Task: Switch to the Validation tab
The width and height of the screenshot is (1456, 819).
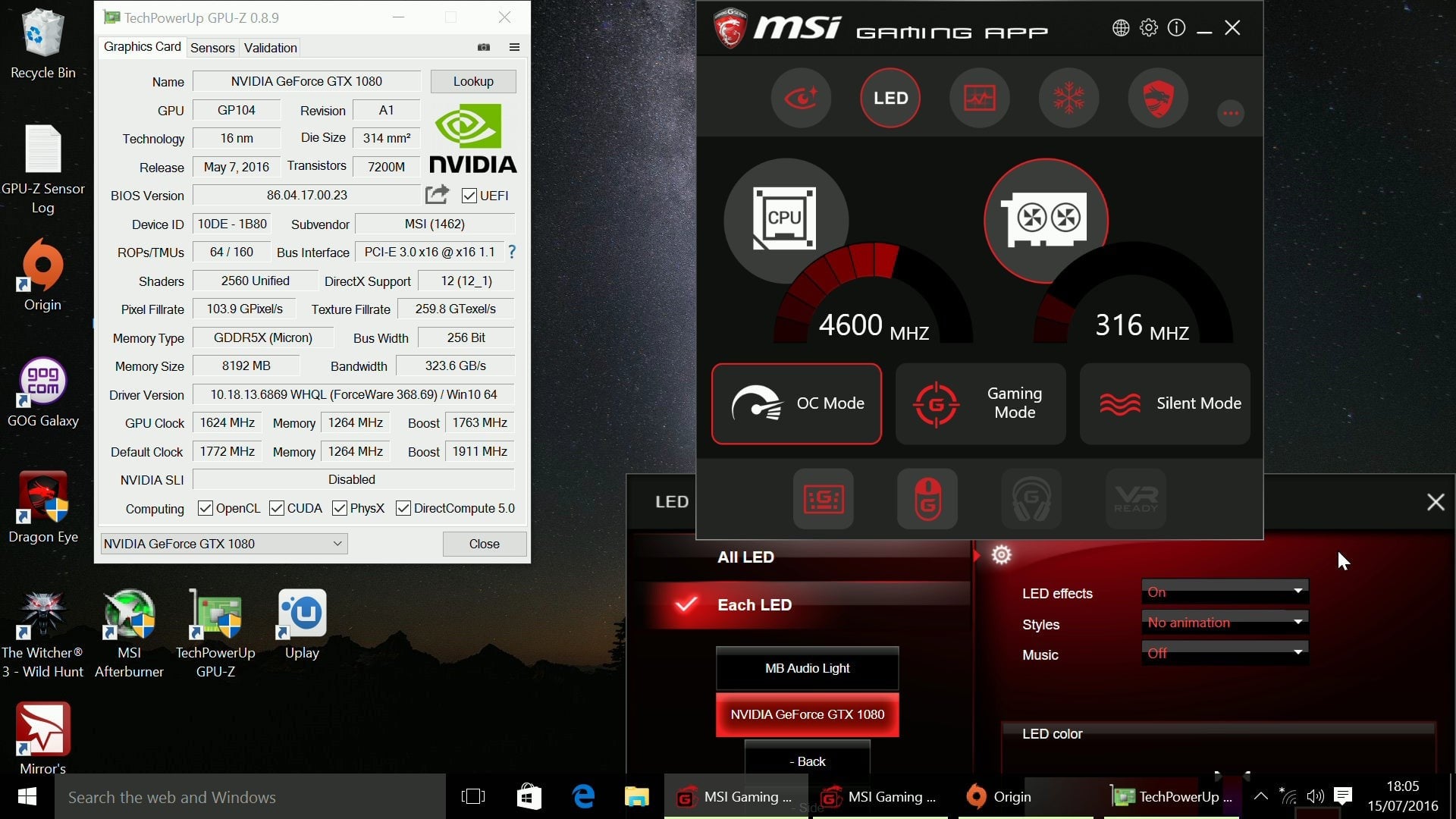Action: coord(270,48)
